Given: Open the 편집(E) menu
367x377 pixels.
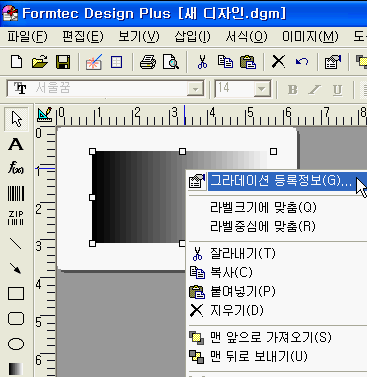Looking at the screenshot, I should point(83,37).
